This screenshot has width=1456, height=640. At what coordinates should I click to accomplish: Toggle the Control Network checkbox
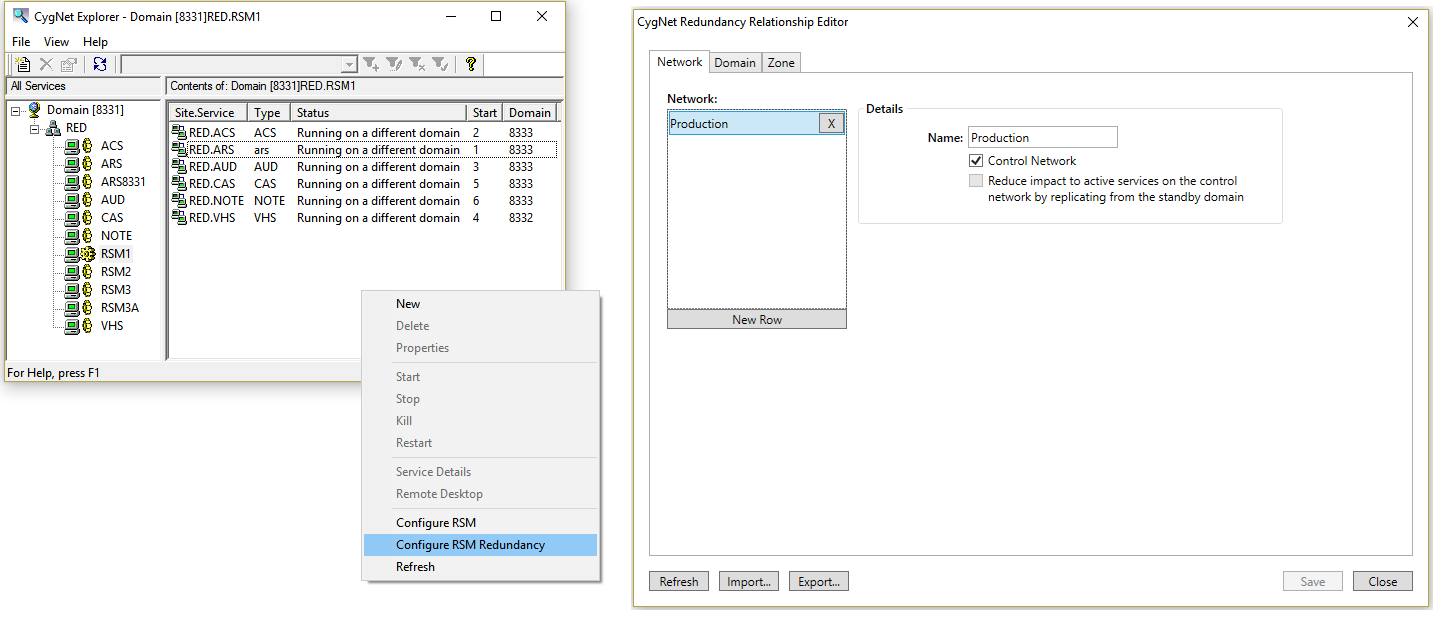(976, 161)
